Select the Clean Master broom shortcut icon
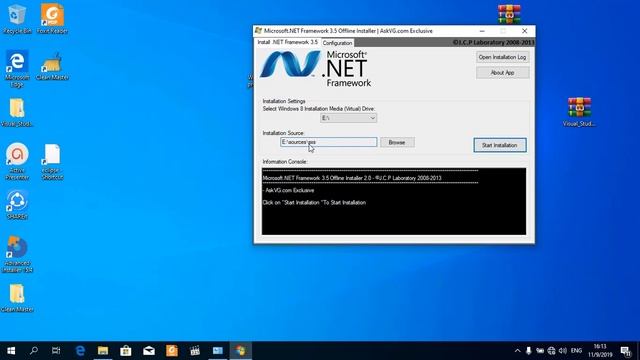Viewport: 640px width, 360px height. [x=52, y=66]
